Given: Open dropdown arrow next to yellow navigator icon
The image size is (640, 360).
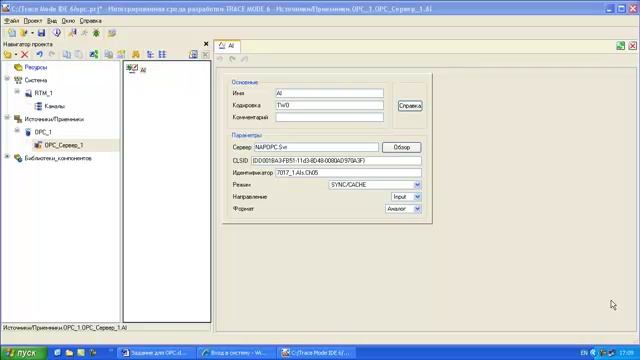Looking at the screenshot, I should tap(16, 54).
